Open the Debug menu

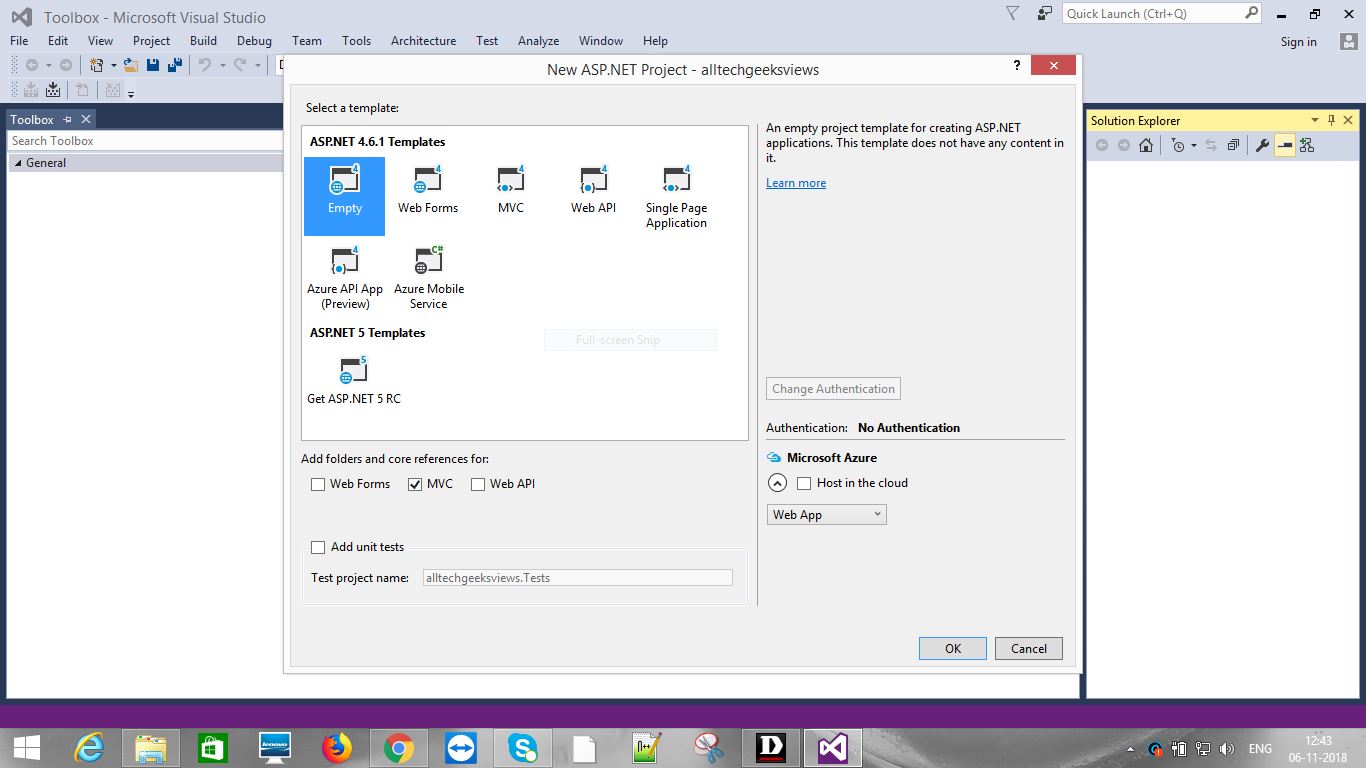click(x=254, y=41)
